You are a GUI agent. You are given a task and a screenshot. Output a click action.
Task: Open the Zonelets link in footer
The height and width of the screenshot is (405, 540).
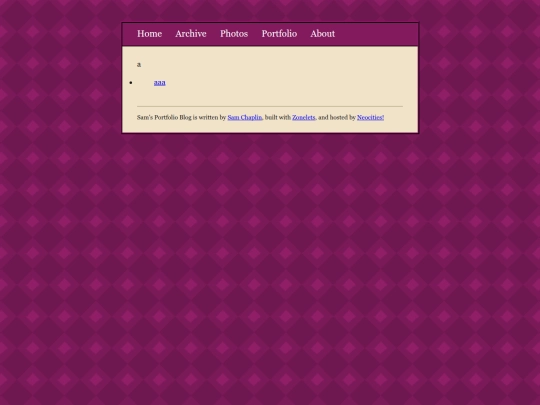(304, 117)
